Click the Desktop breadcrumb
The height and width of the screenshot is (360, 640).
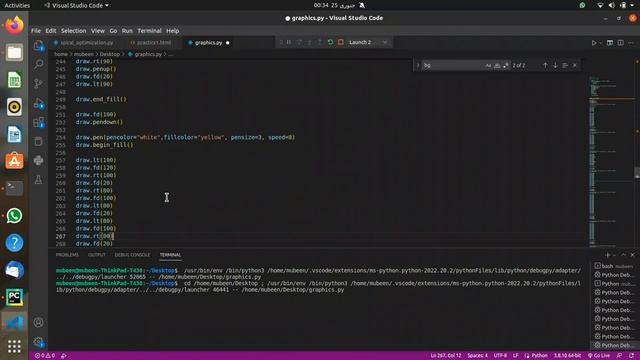(110, 54)
